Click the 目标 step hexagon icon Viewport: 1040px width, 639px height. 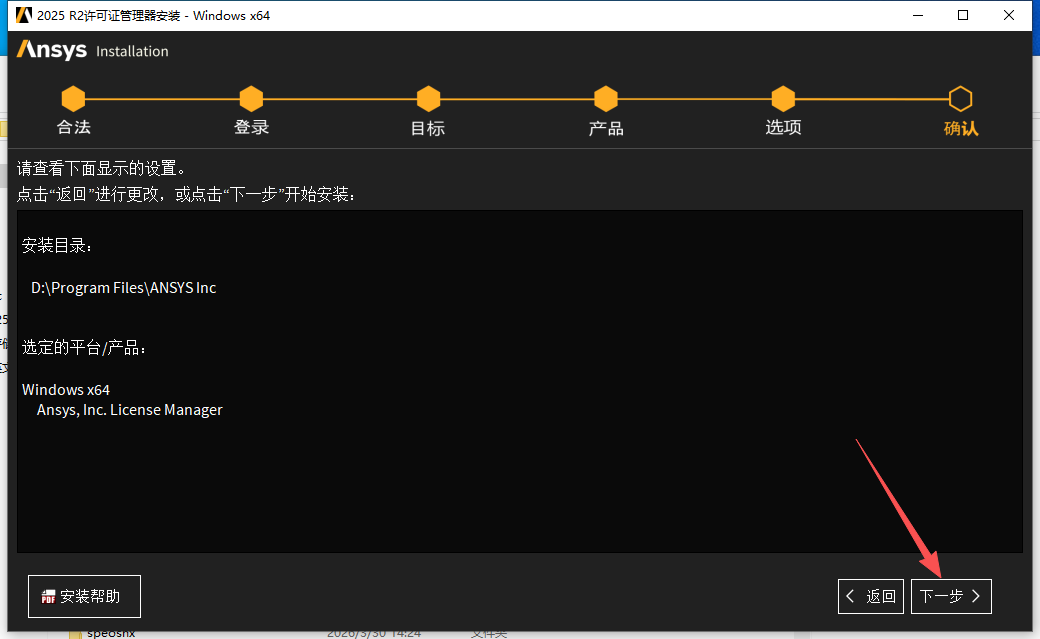click(x=427, y=99)
